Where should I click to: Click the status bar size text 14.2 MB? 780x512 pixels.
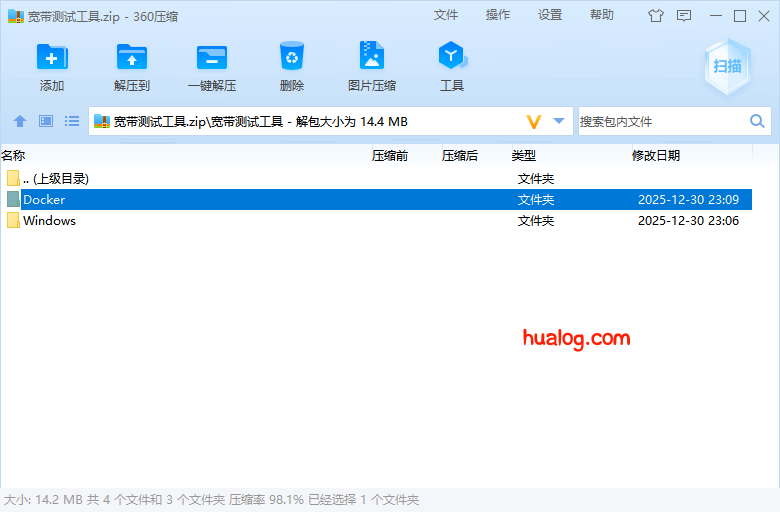click(59, 500)
